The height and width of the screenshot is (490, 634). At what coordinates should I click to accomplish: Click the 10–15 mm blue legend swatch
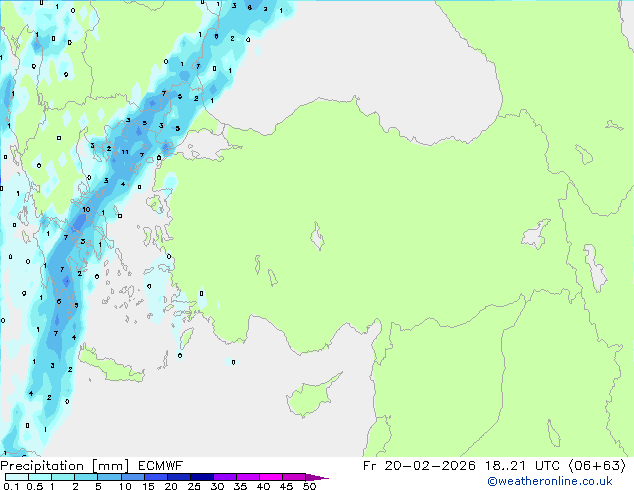[x=132, y=477]
